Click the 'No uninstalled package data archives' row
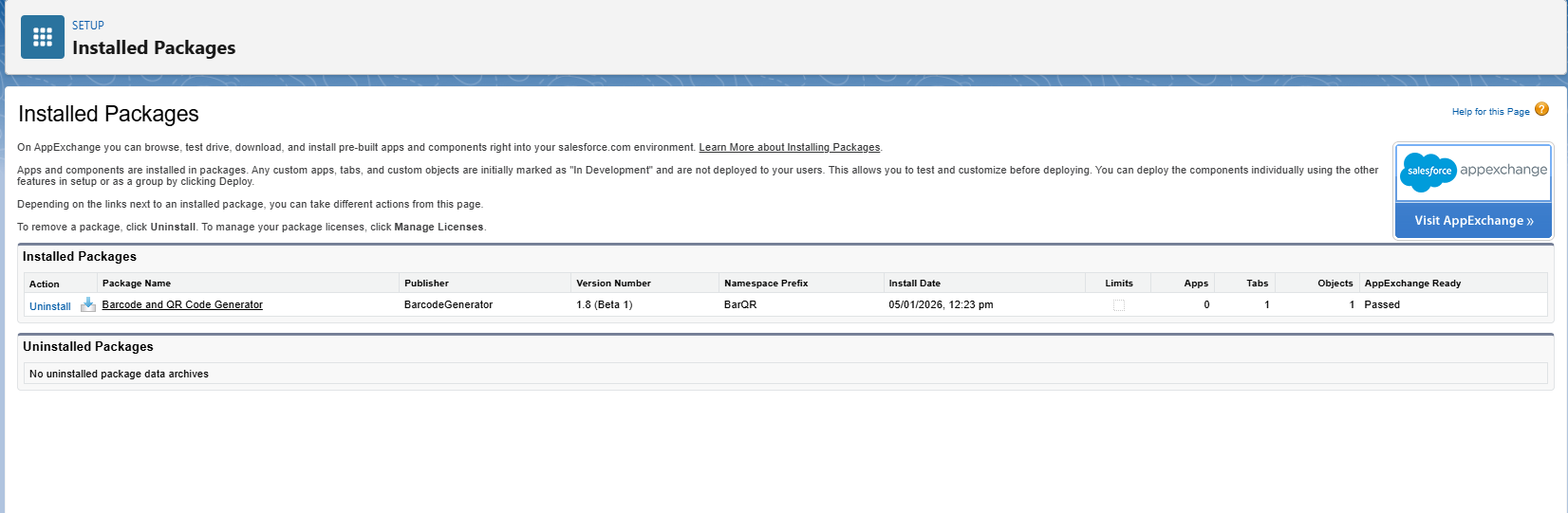This screenshot has height=513, width=1568. (x=119, y=374)
